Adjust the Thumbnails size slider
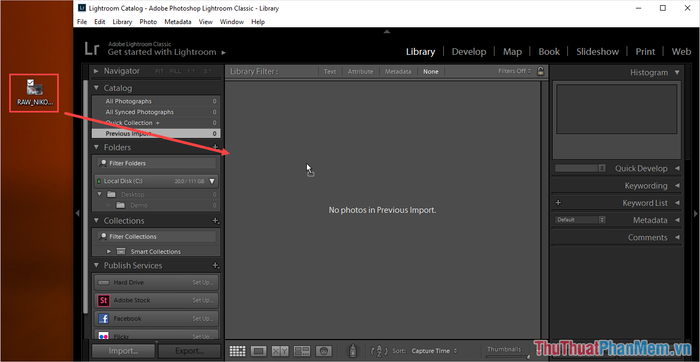The image size is (700, 362). pyautogui.click(x=527, y=356)
